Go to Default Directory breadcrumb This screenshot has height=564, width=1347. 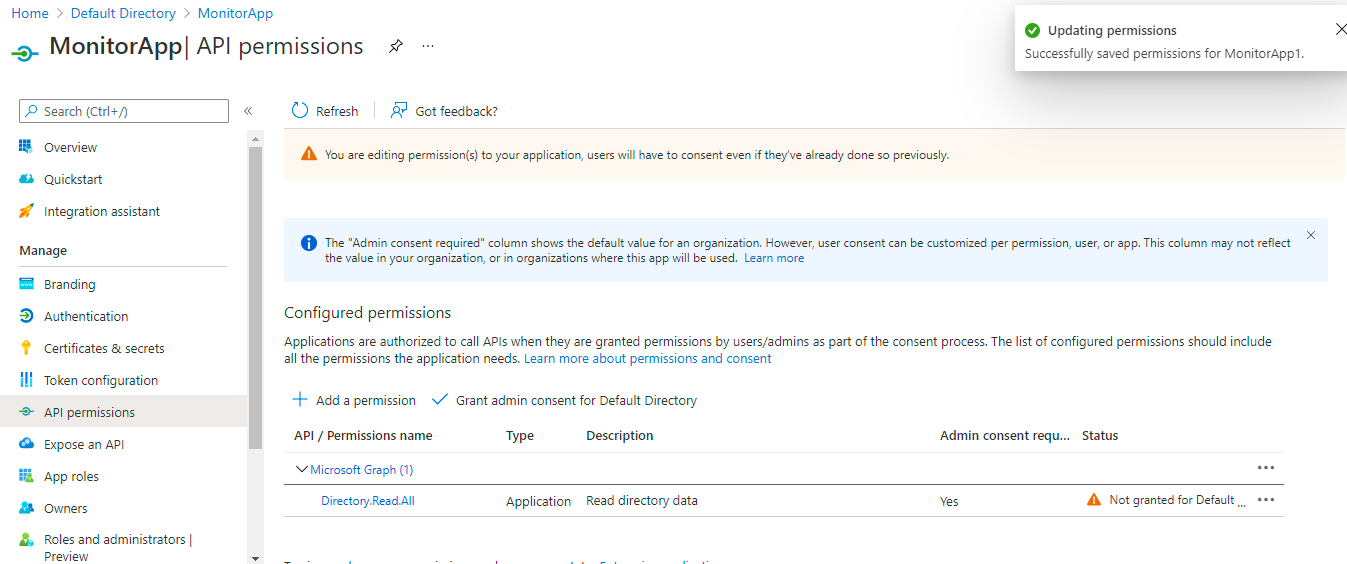pos(123,13)
